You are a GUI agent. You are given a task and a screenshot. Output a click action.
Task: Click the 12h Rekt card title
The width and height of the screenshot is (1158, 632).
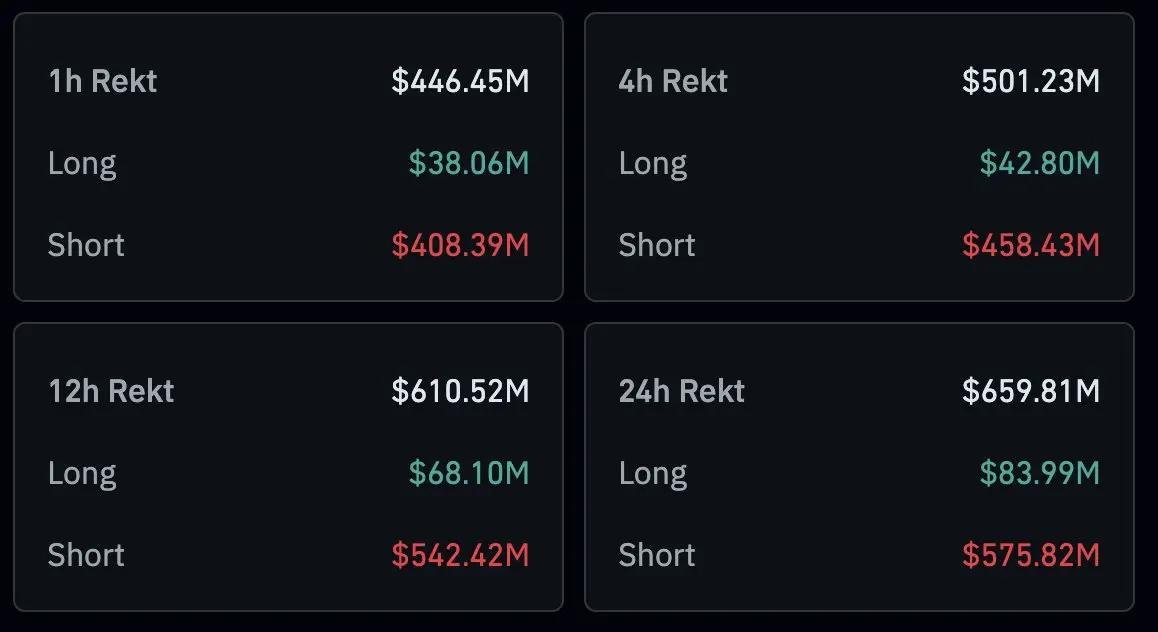(x=111, y=391)
